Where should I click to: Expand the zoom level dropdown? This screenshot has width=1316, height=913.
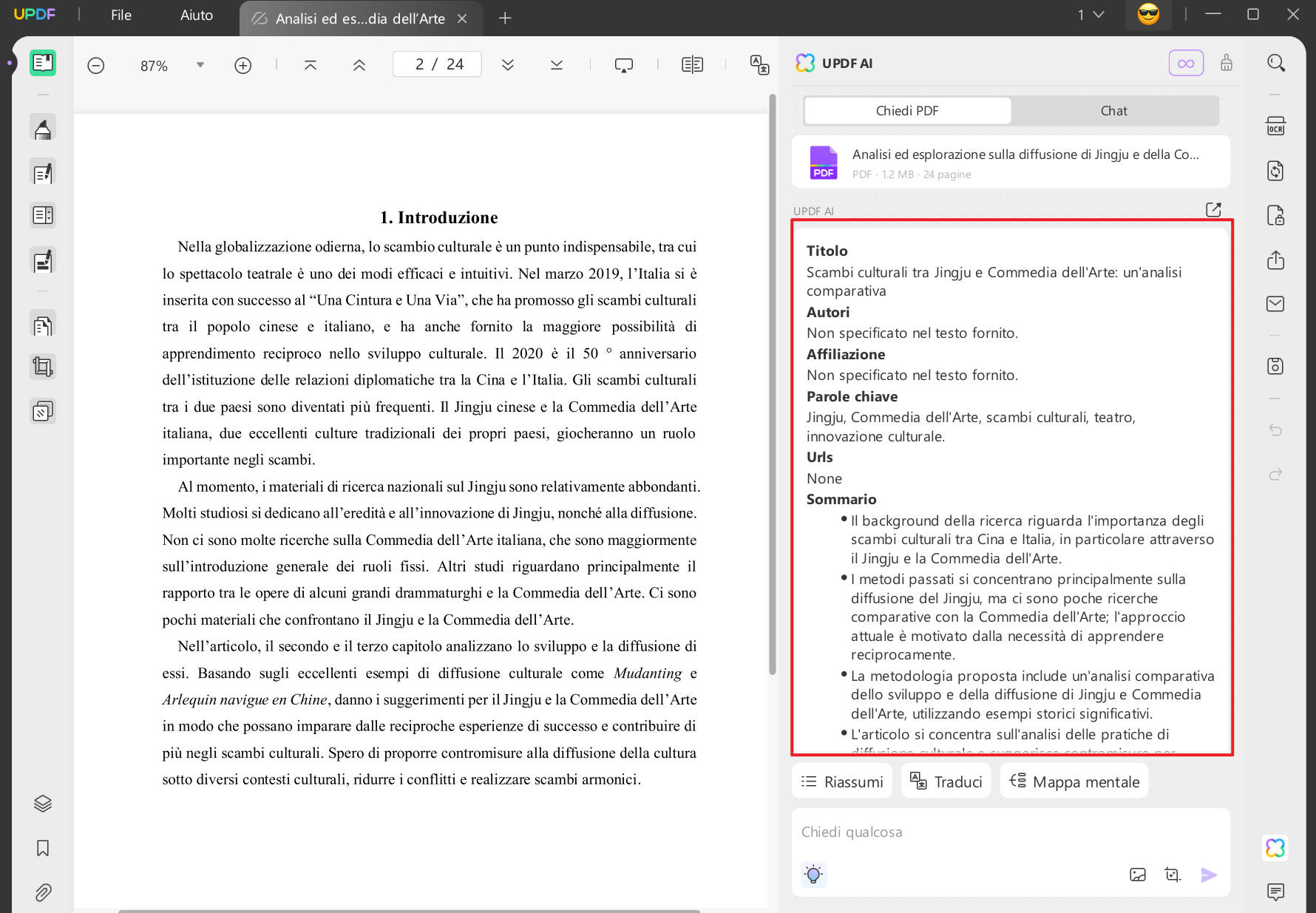point(200,65)
